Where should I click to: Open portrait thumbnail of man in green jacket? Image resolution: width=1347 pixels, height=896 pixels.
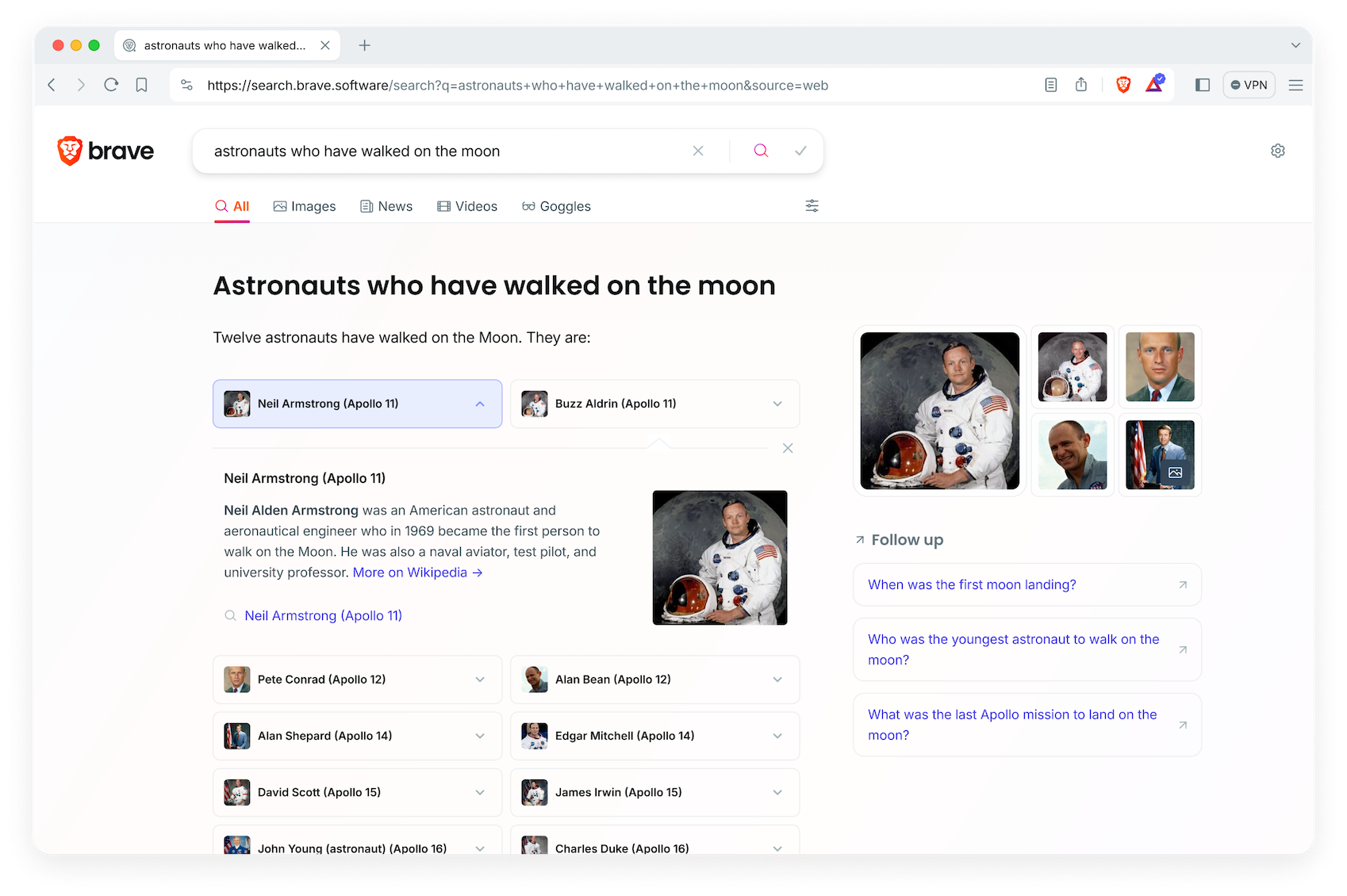pos(1160,366)
